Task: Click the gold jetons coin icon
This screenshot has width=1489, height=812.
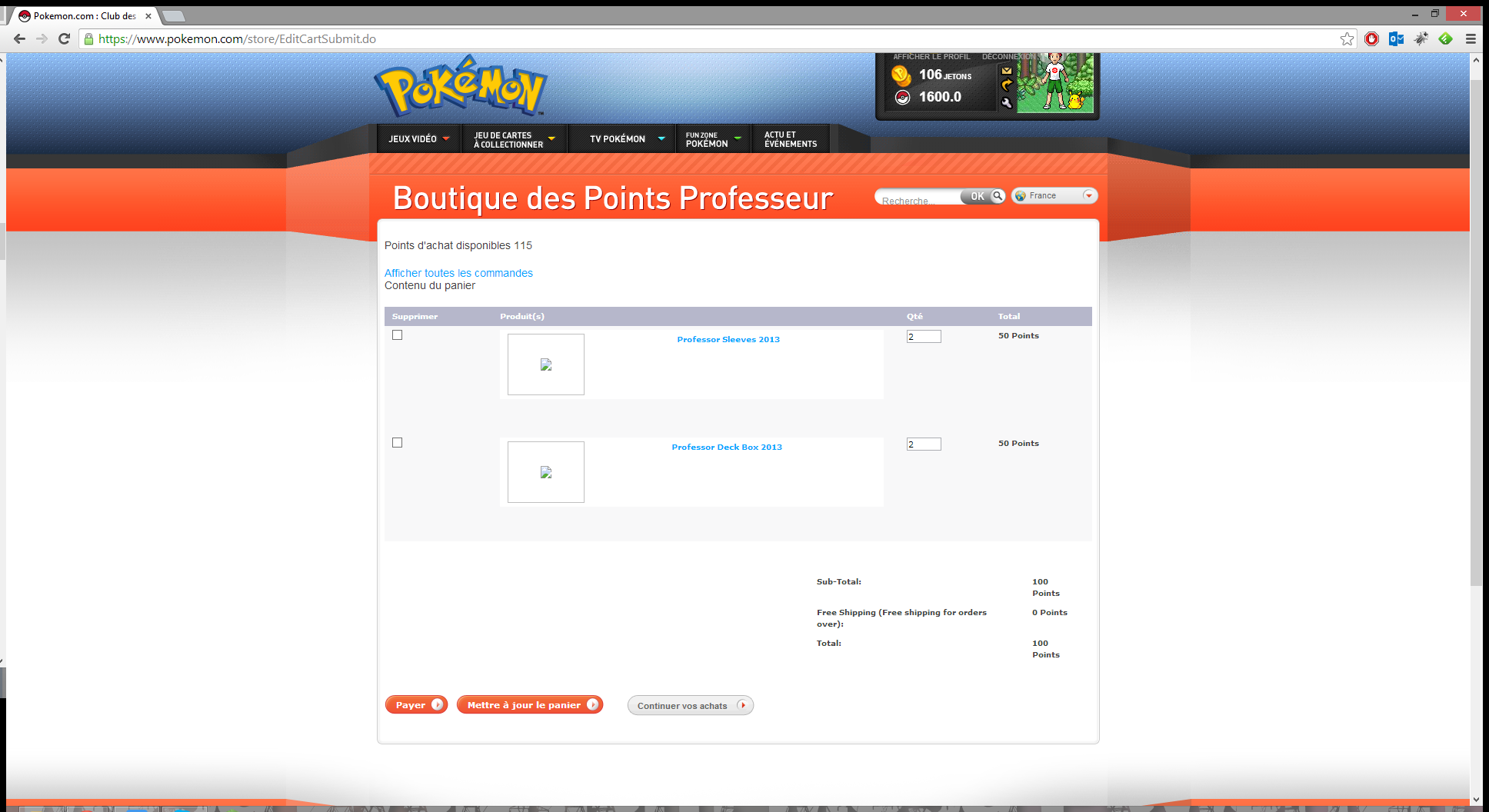Action: point(901,75)
